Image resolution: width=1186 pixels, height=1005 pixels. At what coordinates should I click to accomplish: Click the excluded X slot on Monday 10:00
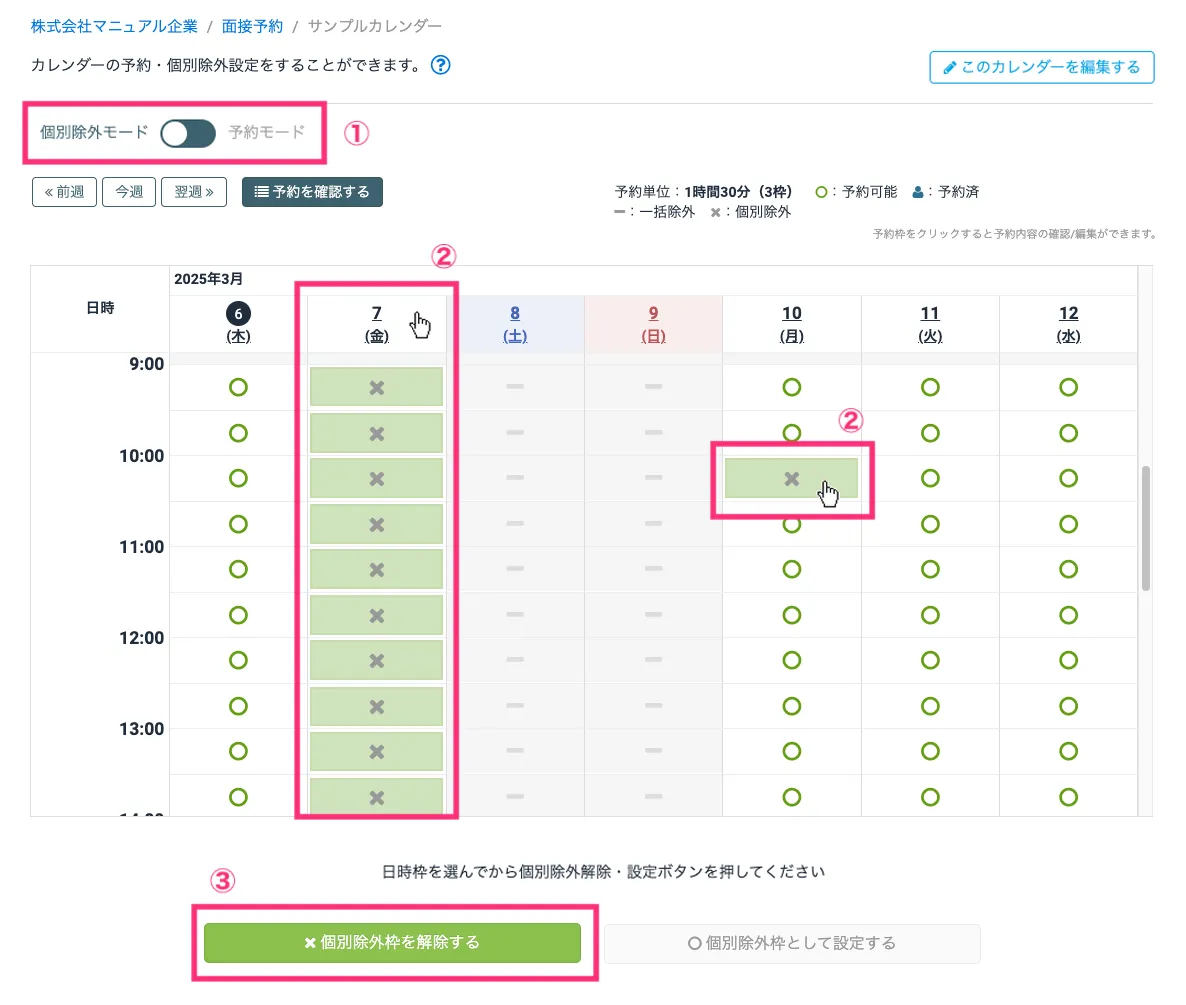coord(791,479)
